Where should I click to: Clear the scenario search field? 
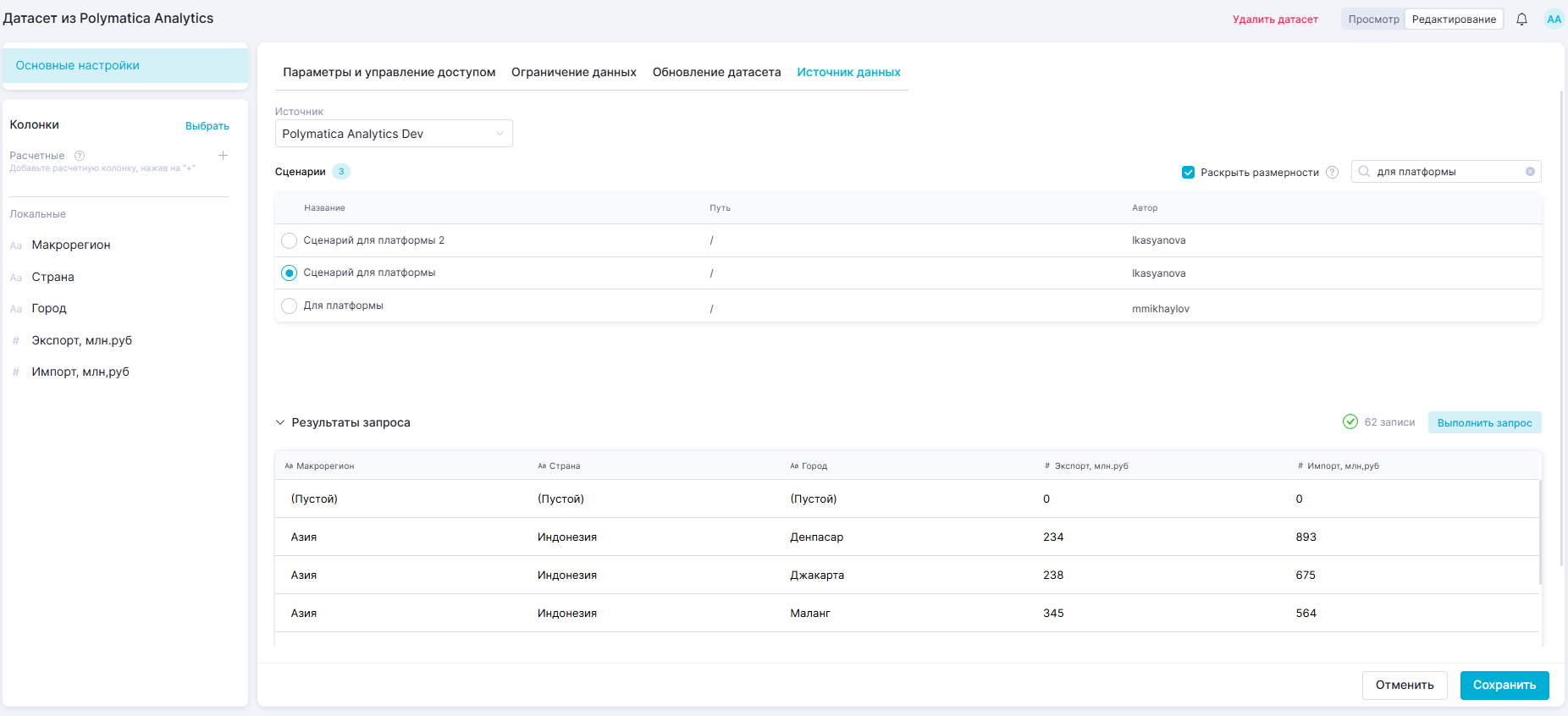point(1530,172)
